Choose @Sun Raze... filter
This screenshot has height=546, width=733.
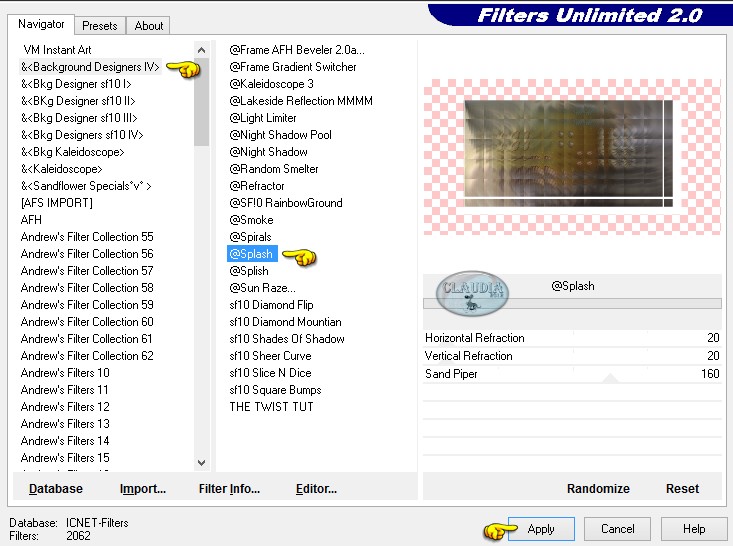(262, 288)
